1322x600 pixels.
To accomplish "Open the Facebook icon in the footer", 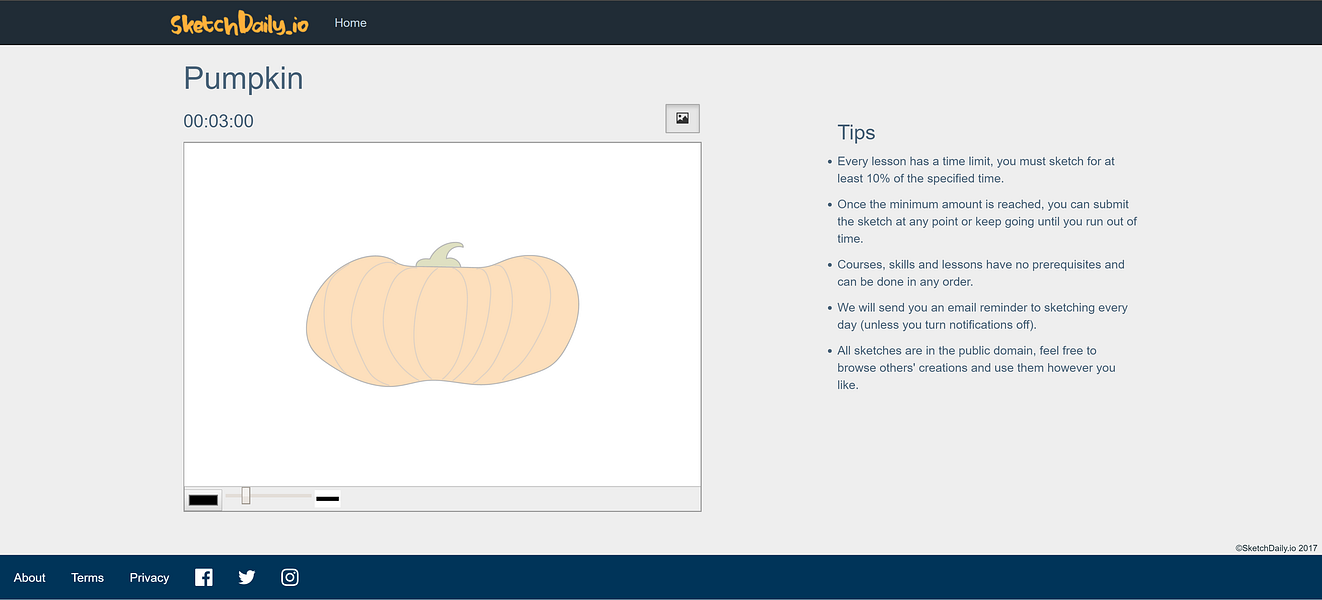I will [203, 577].
